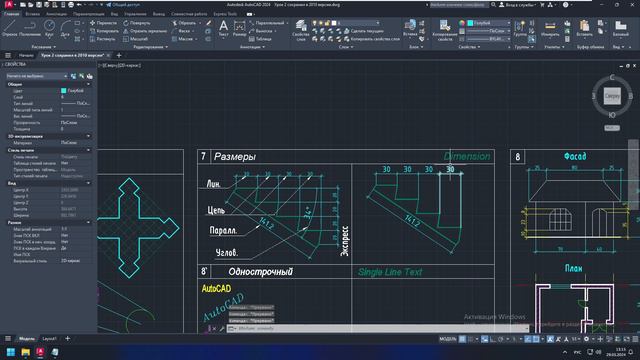Viewport: 640px width, 360px height.
Task: Switch to the Начало file tab
Action: point(26,55)
